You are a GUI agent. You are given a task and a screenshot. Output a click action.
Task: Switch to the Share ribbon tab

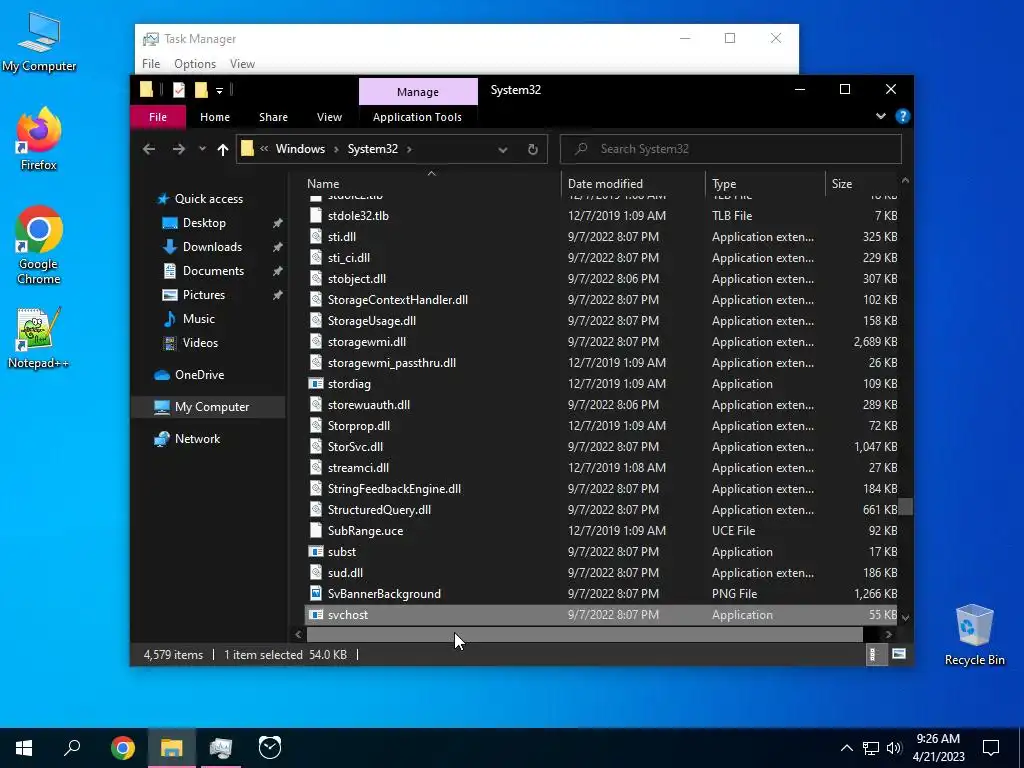pyautogui.click(x=273, y=117)
